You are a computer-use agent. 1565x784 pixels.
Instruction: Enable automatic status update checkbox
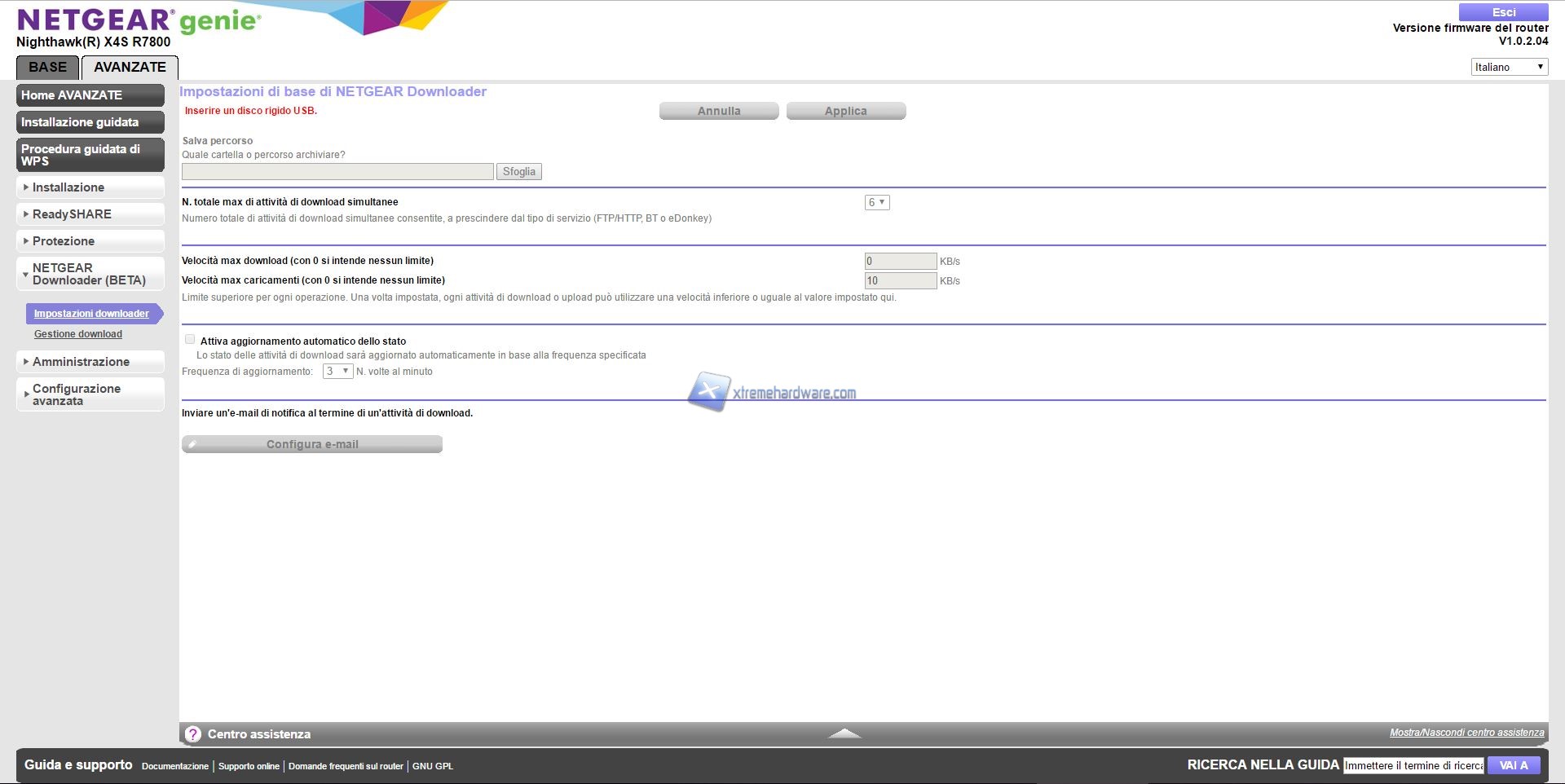pos(190,340)
